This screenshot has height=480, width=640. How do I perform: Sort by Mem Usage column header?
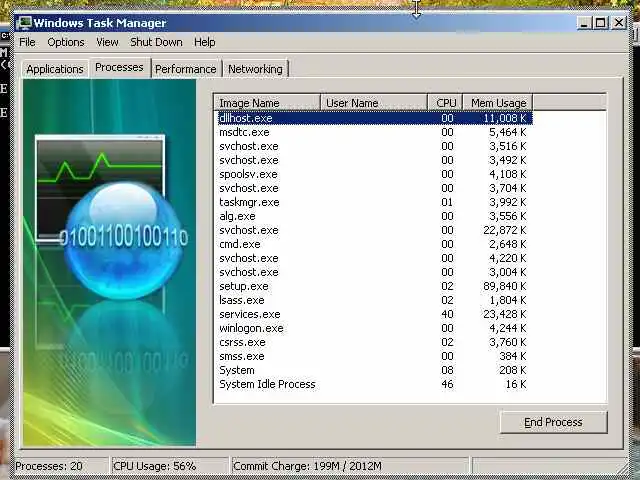(x=498, y=103)
